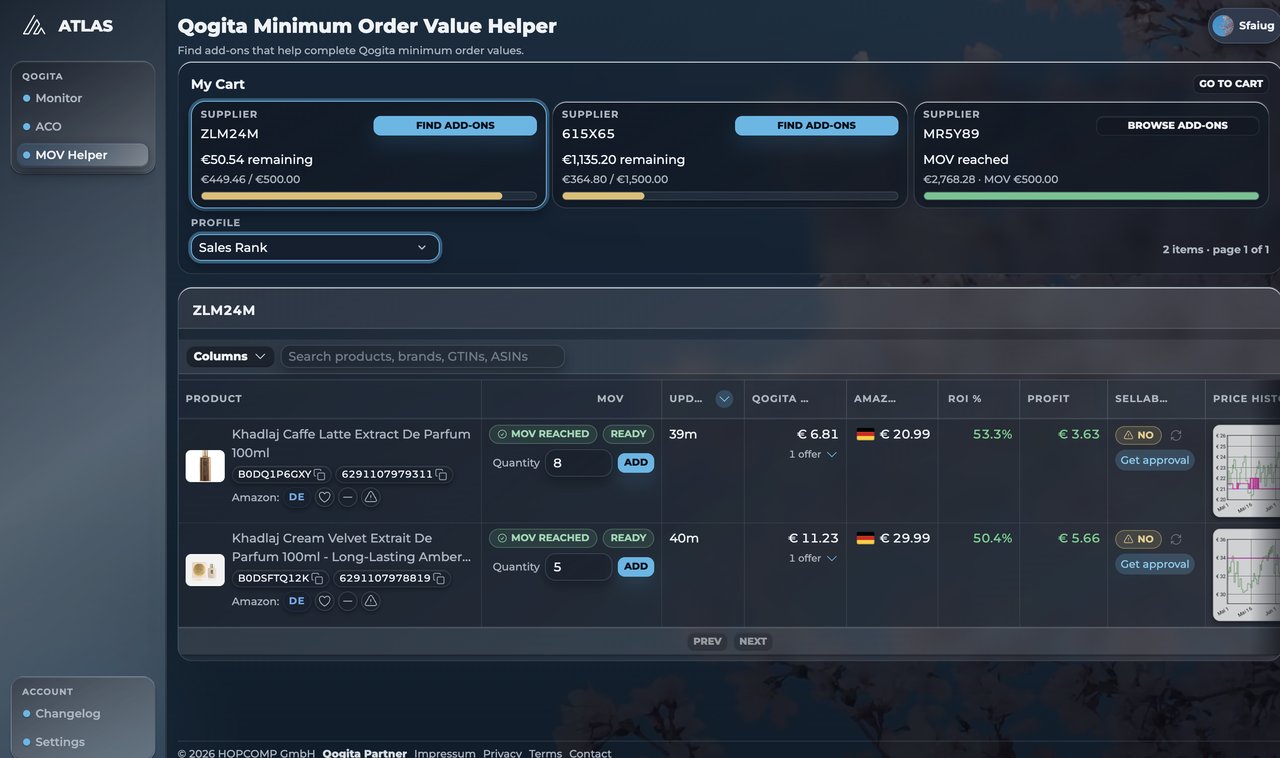Open the Cream Velvet price history chart
This screenshot has width=1280, height=758.
1246,575
